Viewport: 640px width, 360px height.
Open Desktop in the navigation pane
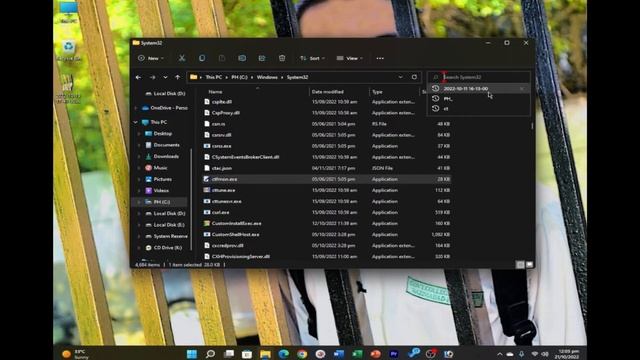(162, 134)
